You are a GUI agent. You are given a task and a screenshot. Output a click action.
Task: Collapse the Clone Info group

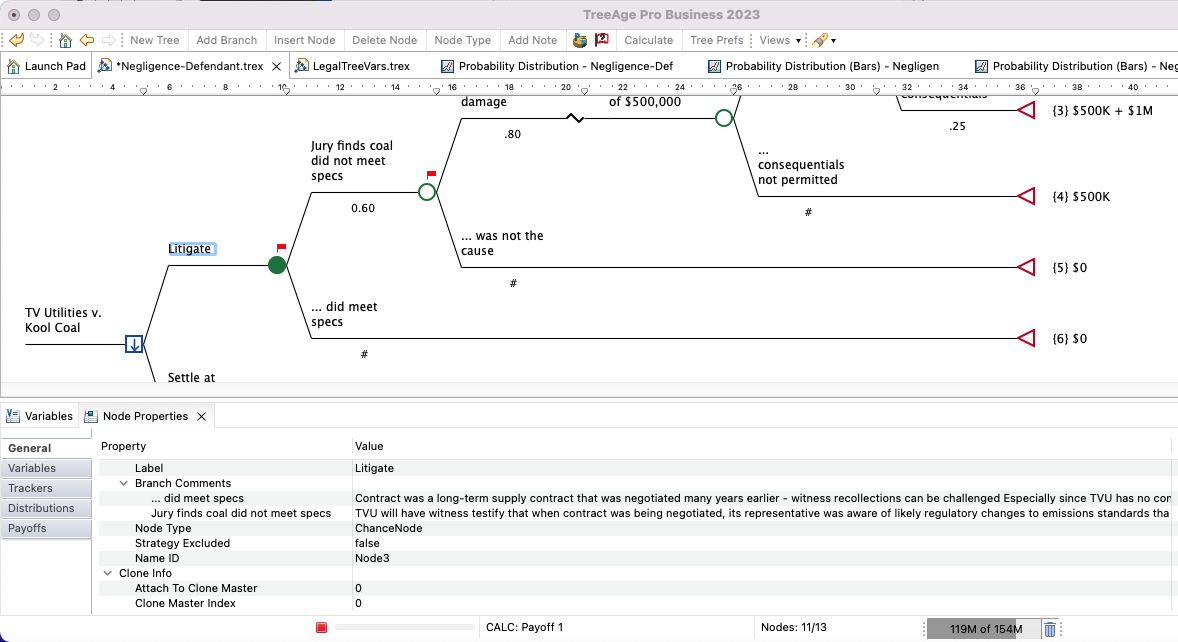[108, 573]
